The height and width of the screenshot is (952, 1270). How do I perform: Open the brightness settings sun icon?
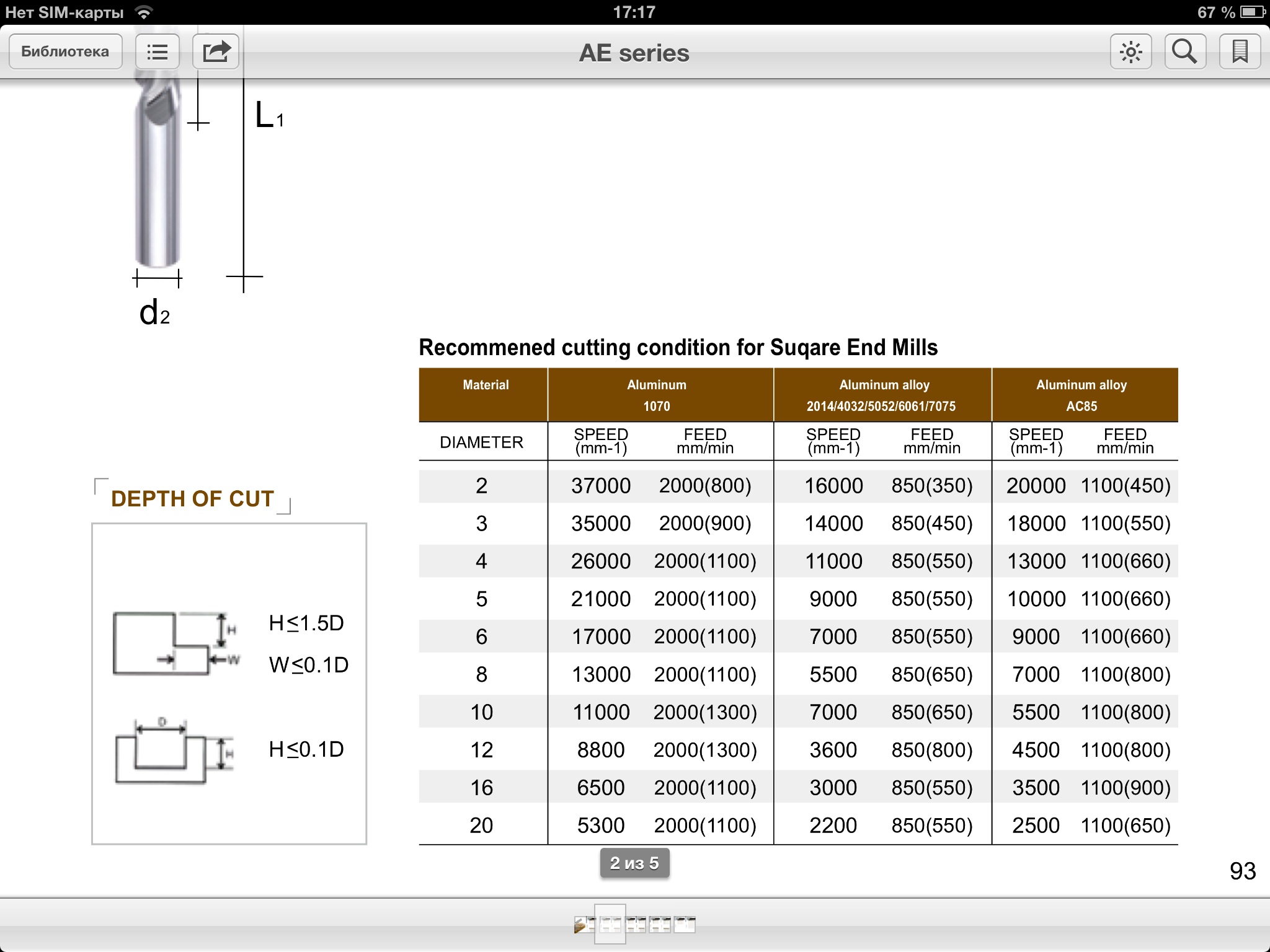pyautogui.click(x=1130, y=51)
